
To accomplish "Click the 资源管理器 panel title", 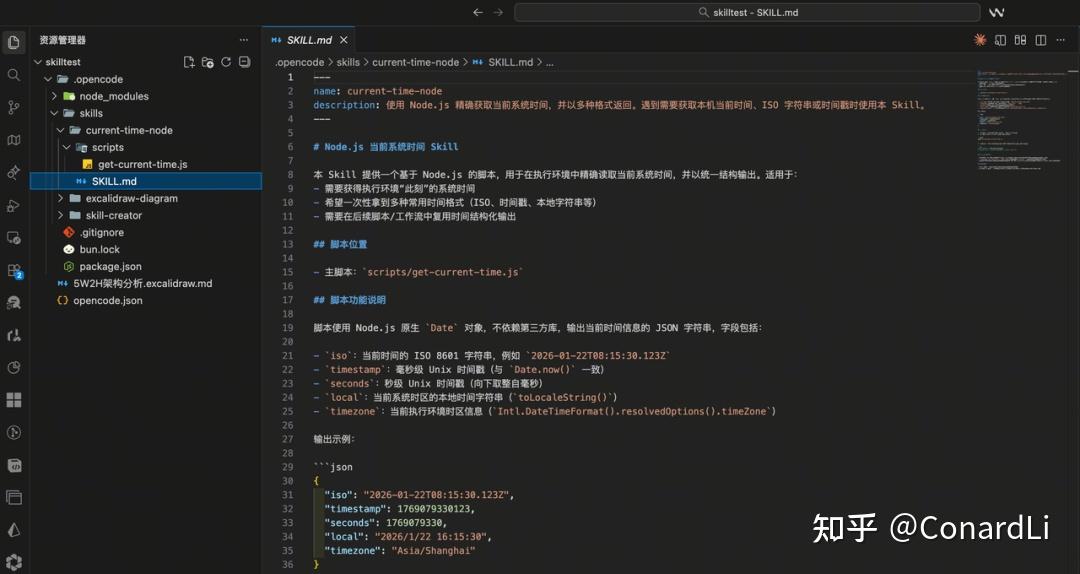I will tap(63, 40).
